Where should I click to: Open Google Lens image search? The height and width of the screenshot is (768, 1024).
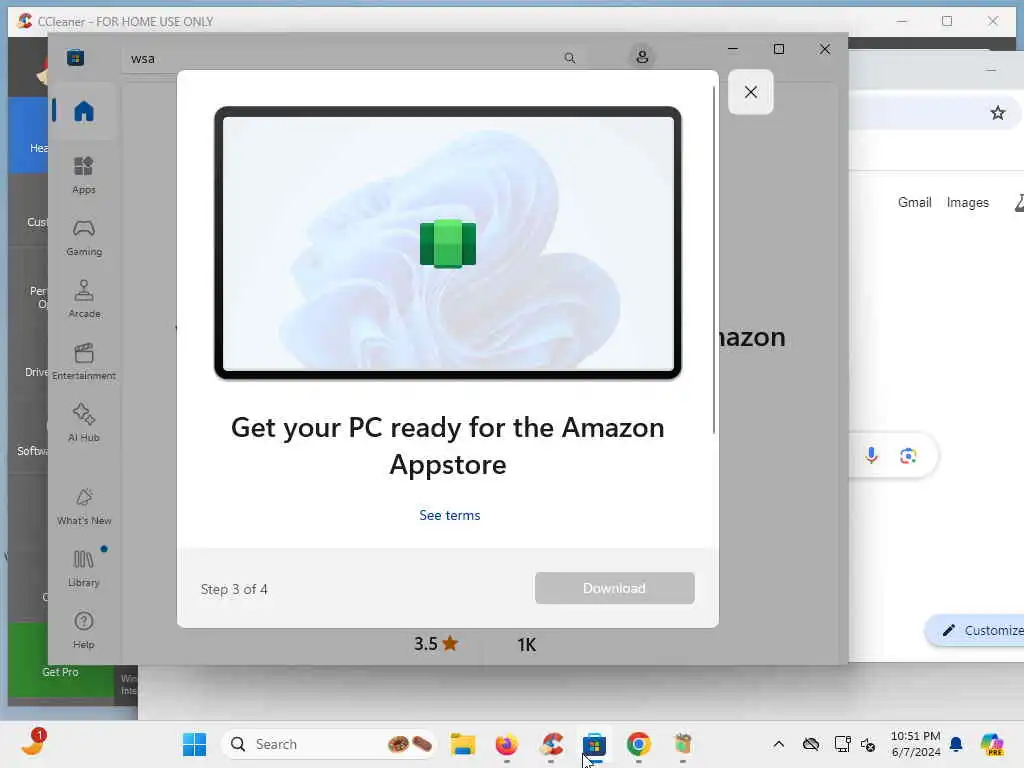908,455
